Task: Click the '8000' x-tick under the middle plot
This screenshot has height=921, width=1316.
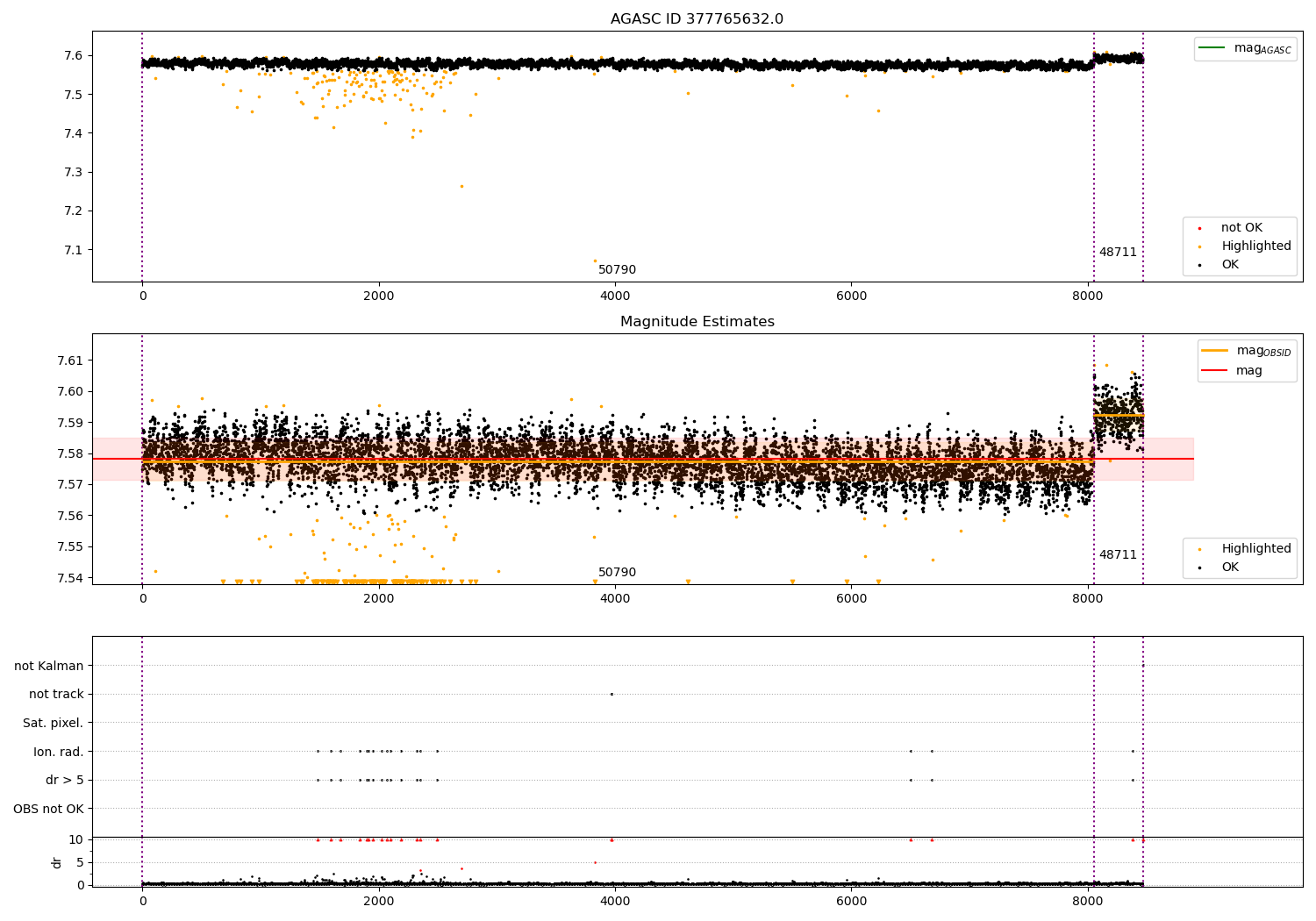Action: [1088, 599]
